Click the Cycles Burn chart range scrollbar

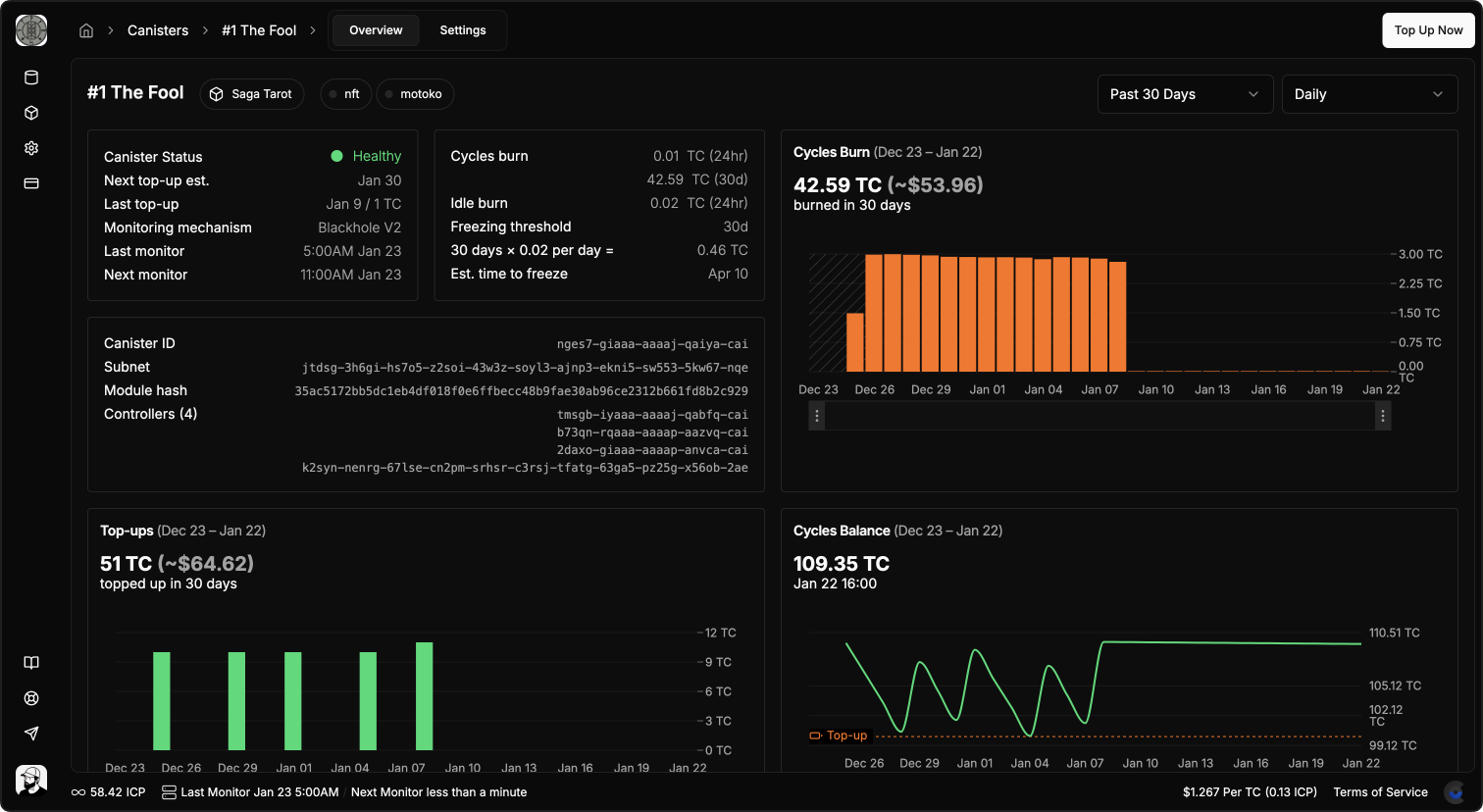(x=1099, y=416)
